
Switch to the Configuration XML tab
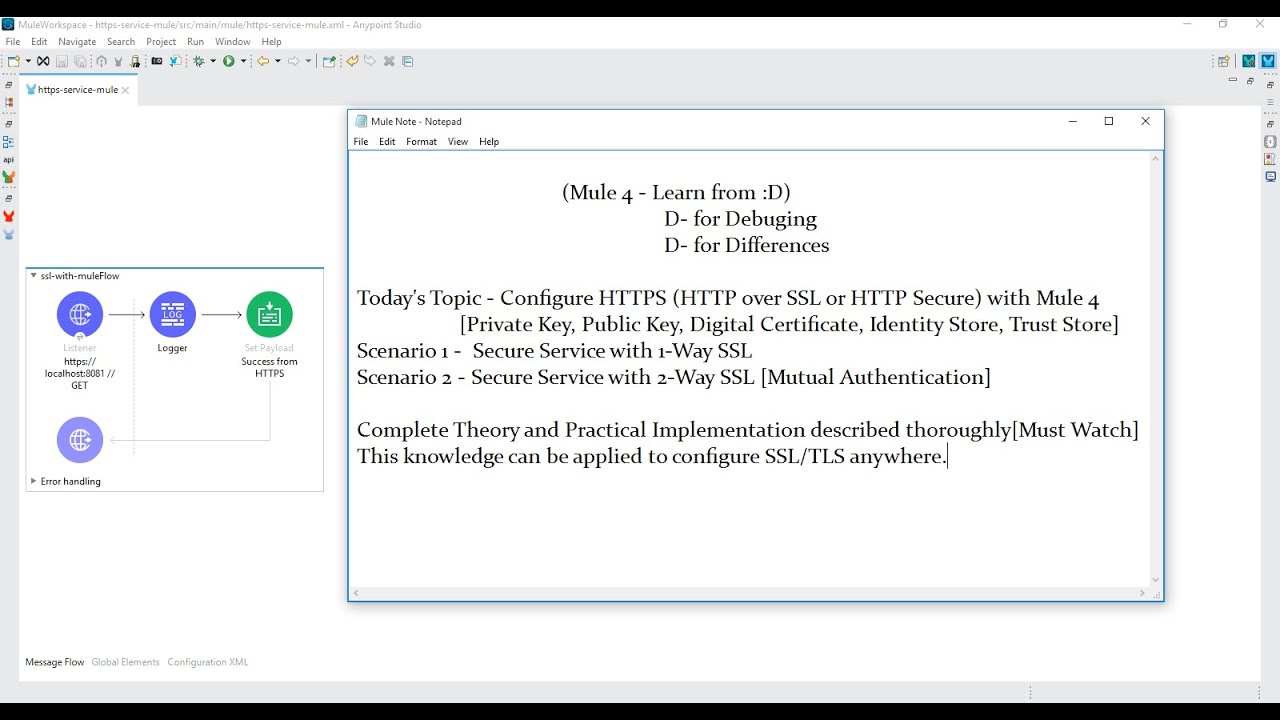pos(207,662)
